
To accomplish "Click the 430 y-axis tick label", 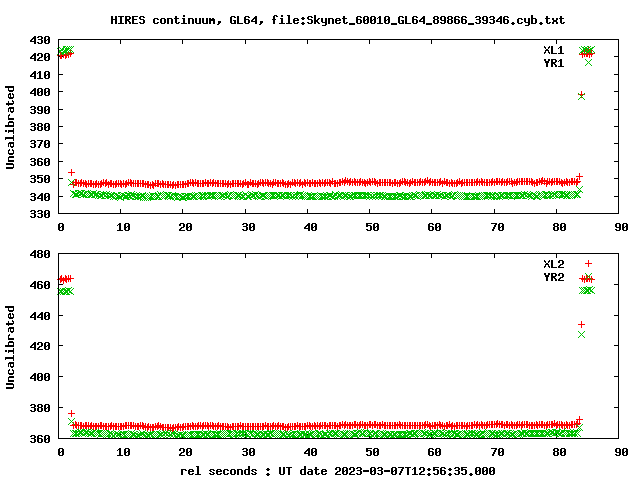I will (x=40, y=40).
